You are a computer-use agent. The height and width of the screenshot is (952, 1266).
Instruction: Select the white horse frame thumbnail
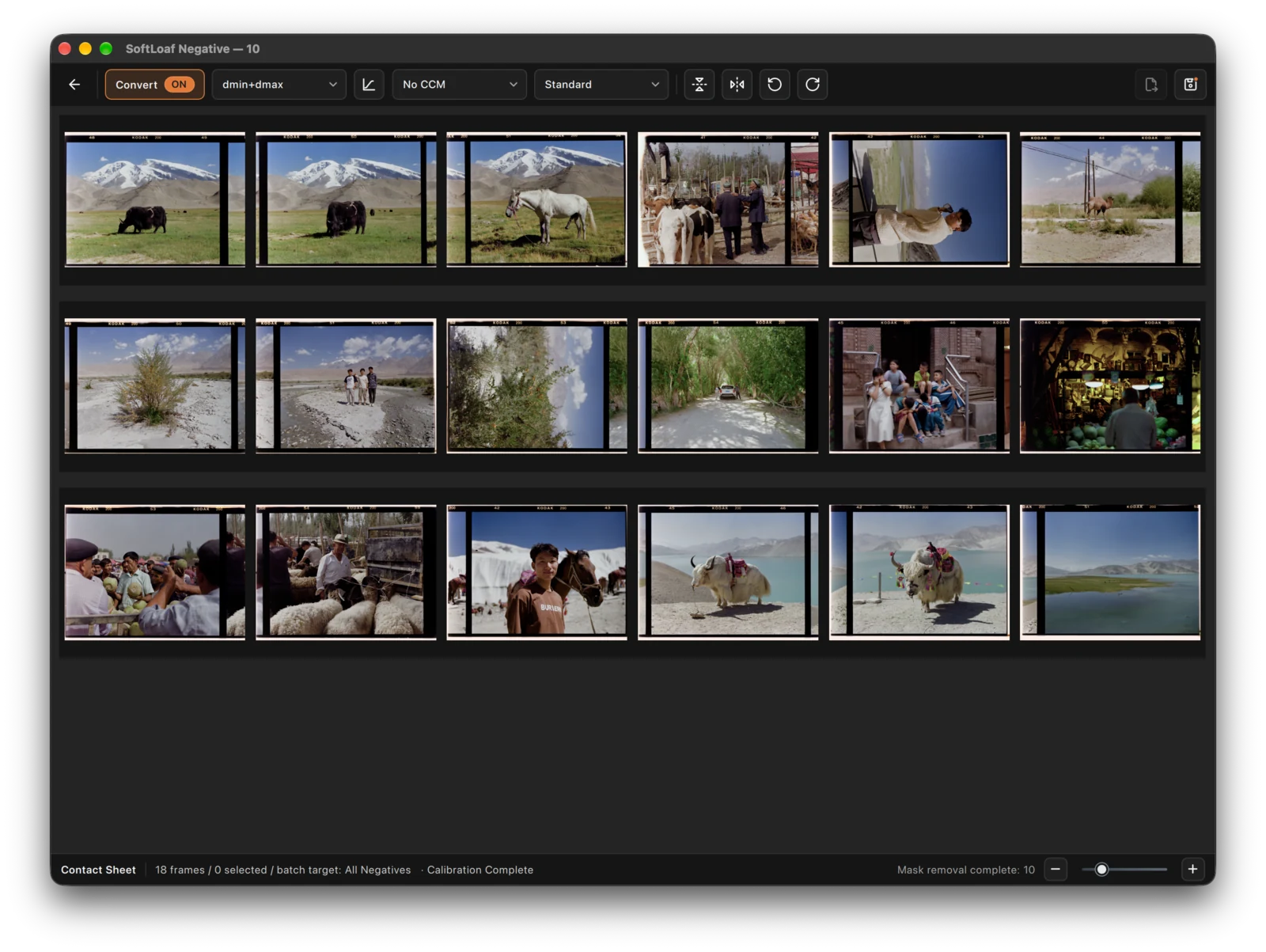(x=536, y=199)
